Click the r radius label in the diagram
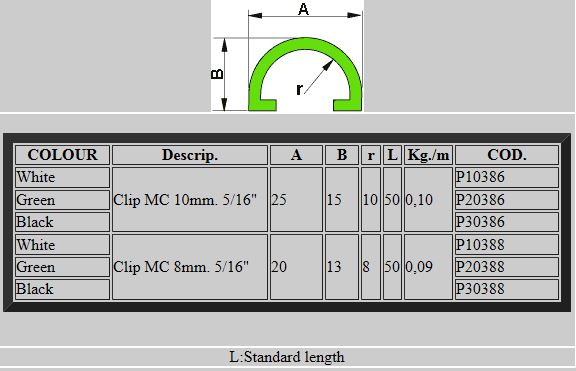This screenshot has width=576, height=371. pos(299,89)
